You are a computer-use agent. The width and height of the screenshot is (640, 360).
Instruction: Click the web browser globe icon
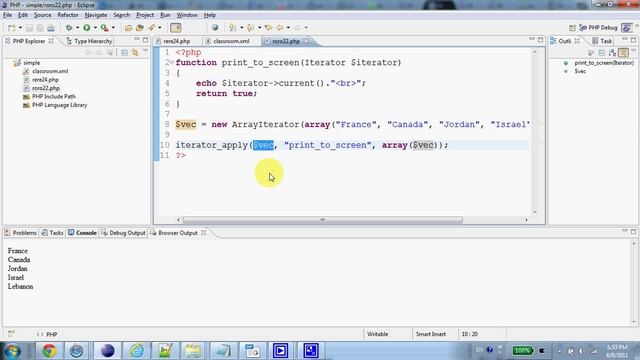click(x=215, y=28)
